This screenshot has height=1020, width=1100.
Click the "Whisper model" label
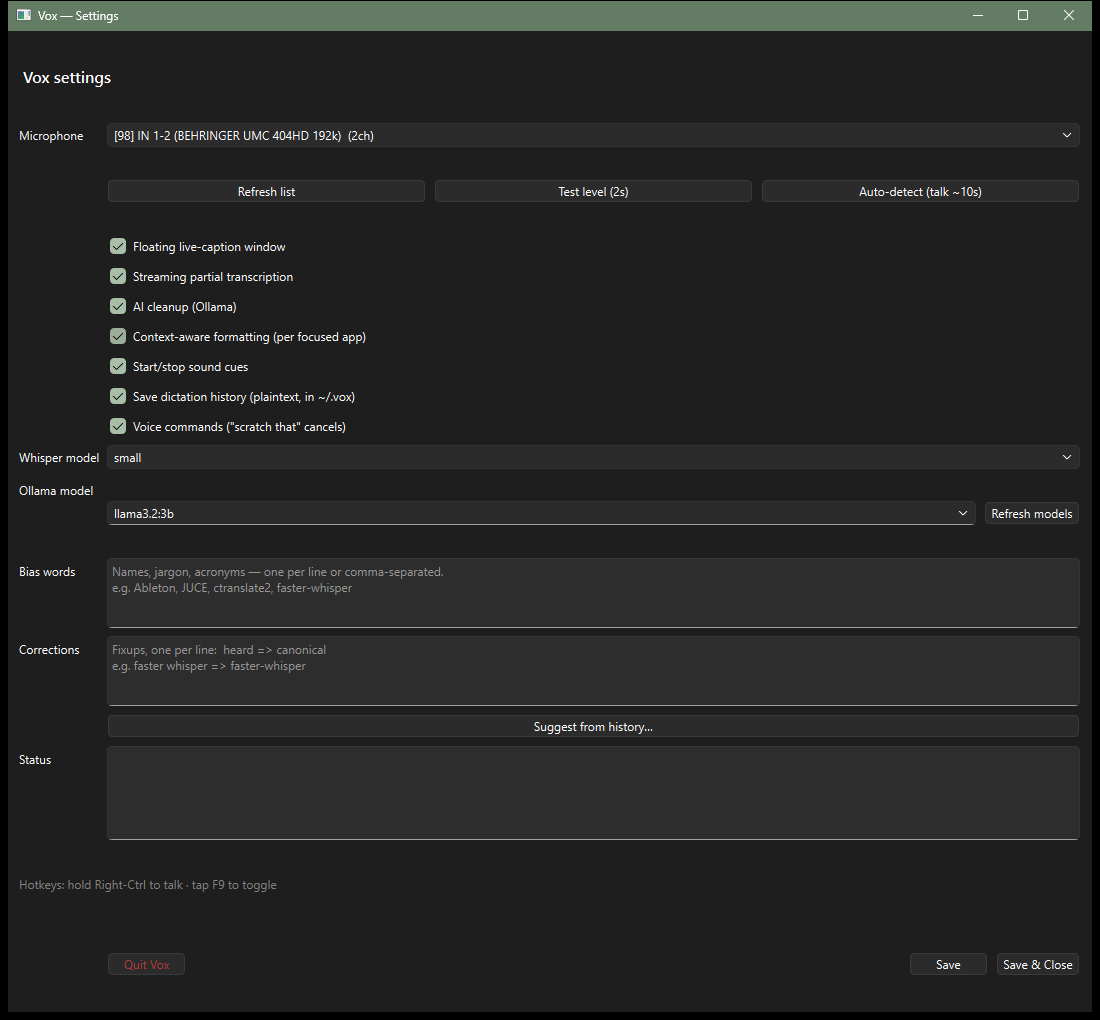click(59, 458)
